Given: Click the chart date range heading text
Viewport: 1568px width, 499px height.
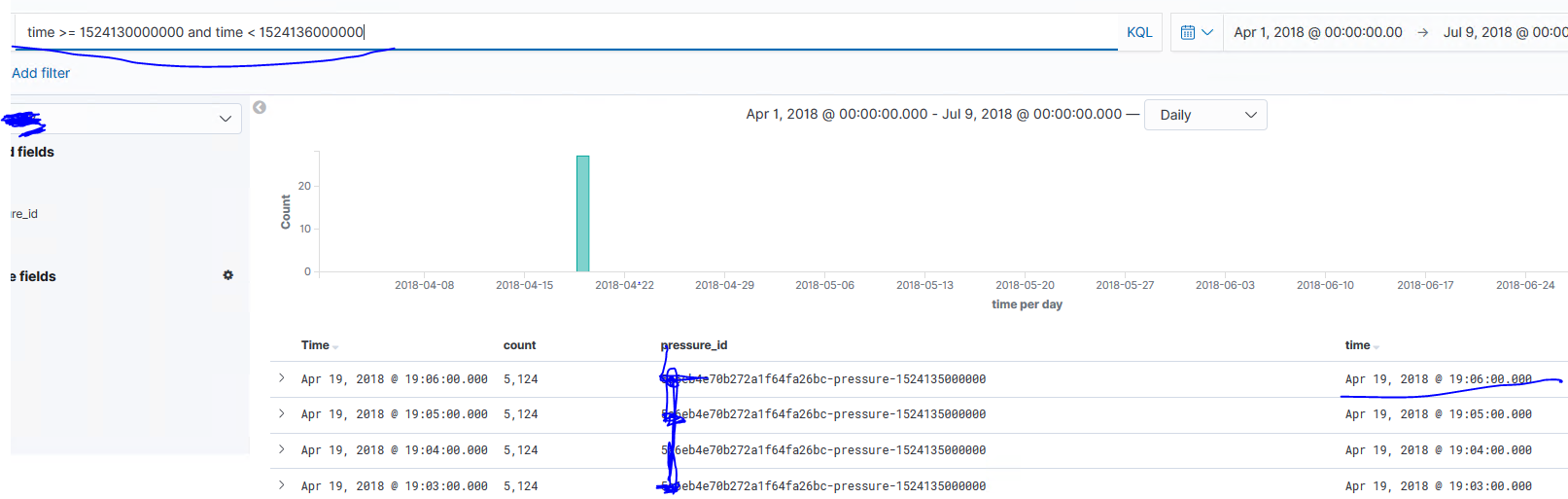Looking at the screenshot, I should click(x=934, y=114).
